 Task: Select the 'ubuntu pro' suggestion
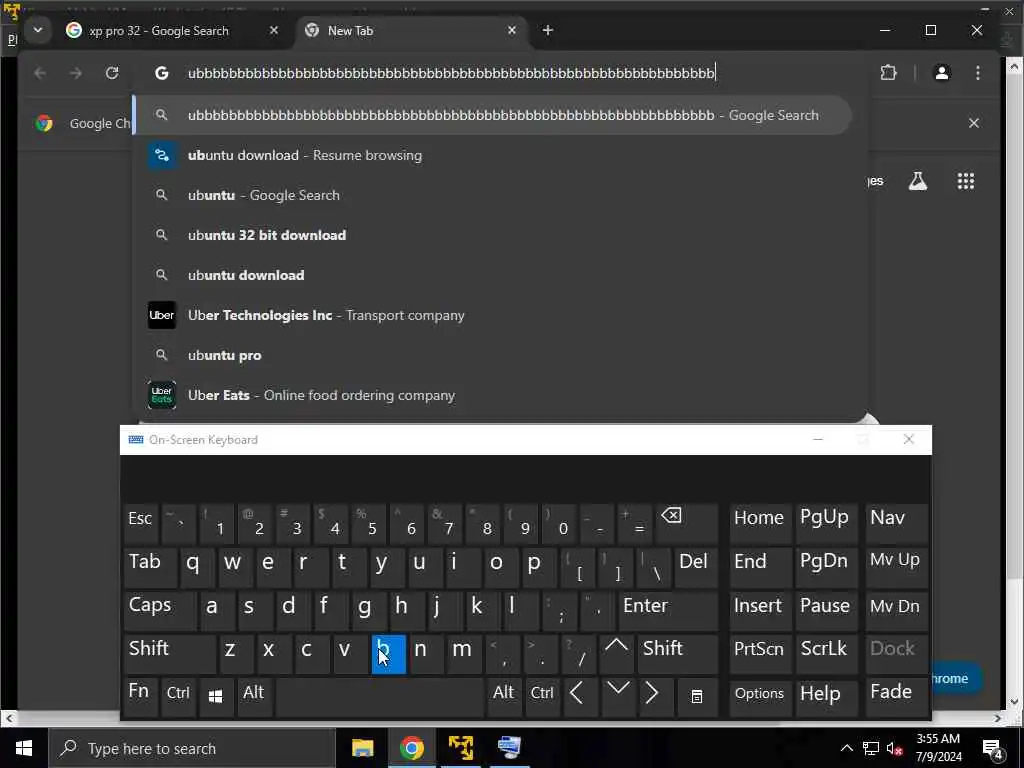494,355
